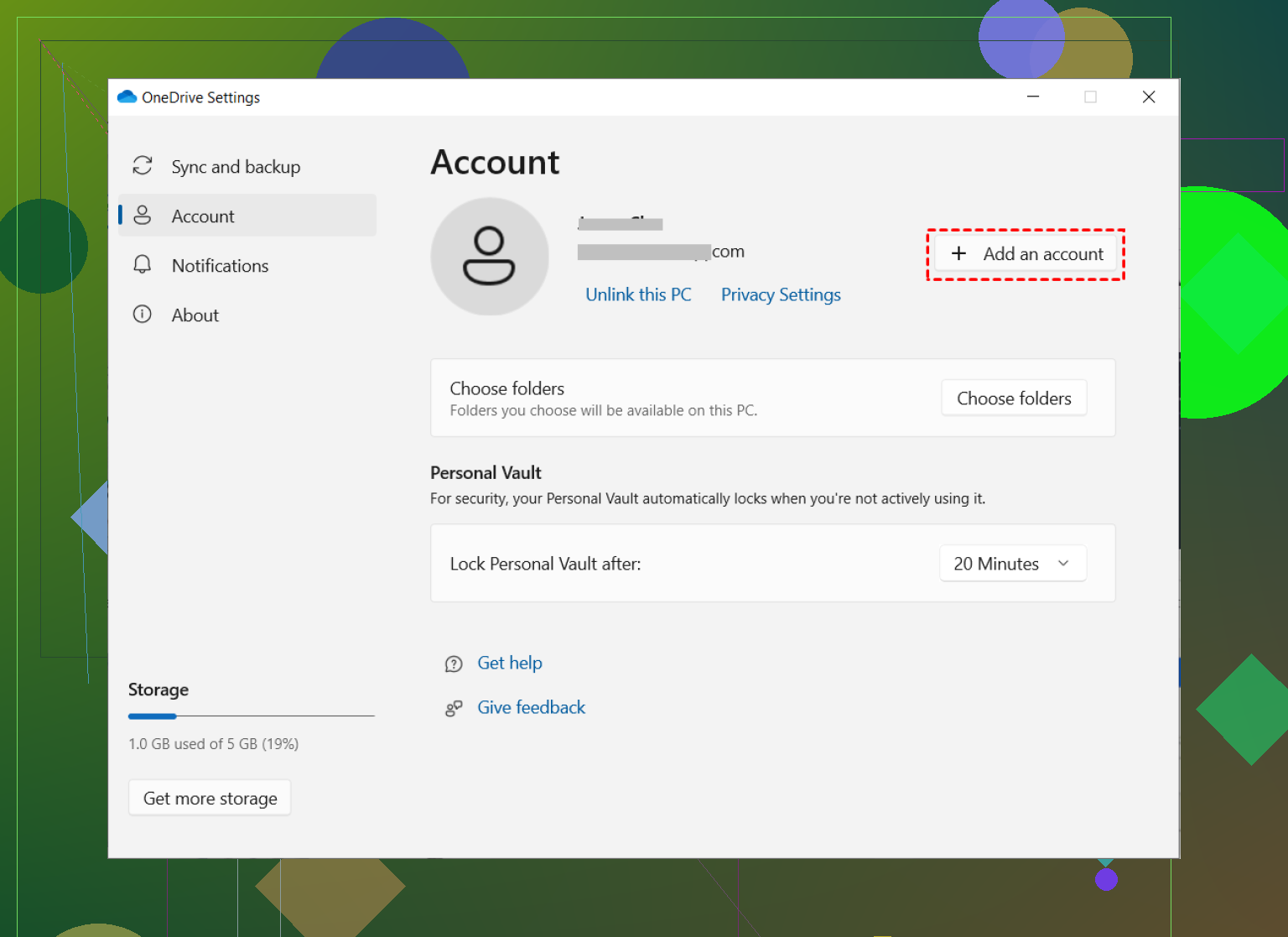The height and width of the screenshot is (937, 1288).
Task: Open the Get help link
Action: click(x=510, y=663)
